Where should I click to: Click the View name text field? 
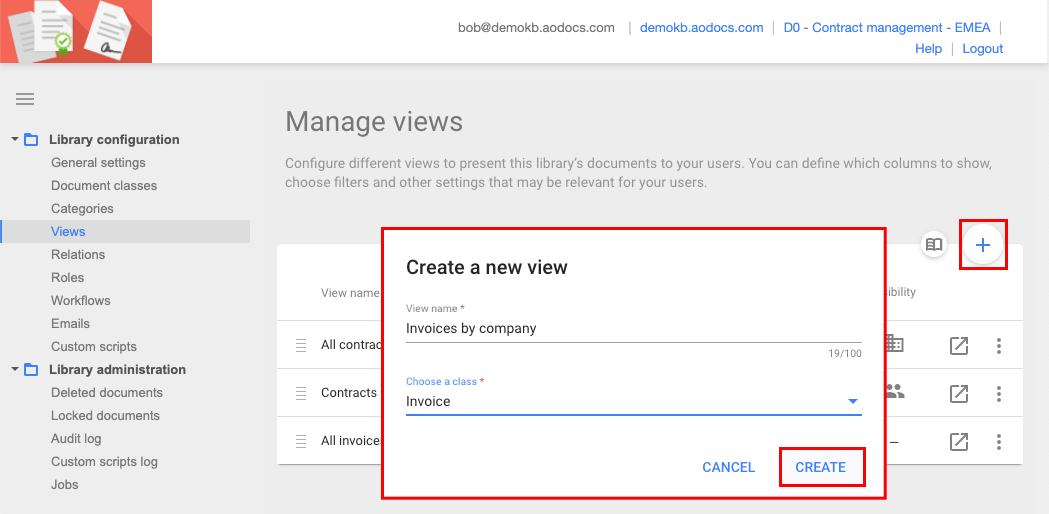pos(633,328)
